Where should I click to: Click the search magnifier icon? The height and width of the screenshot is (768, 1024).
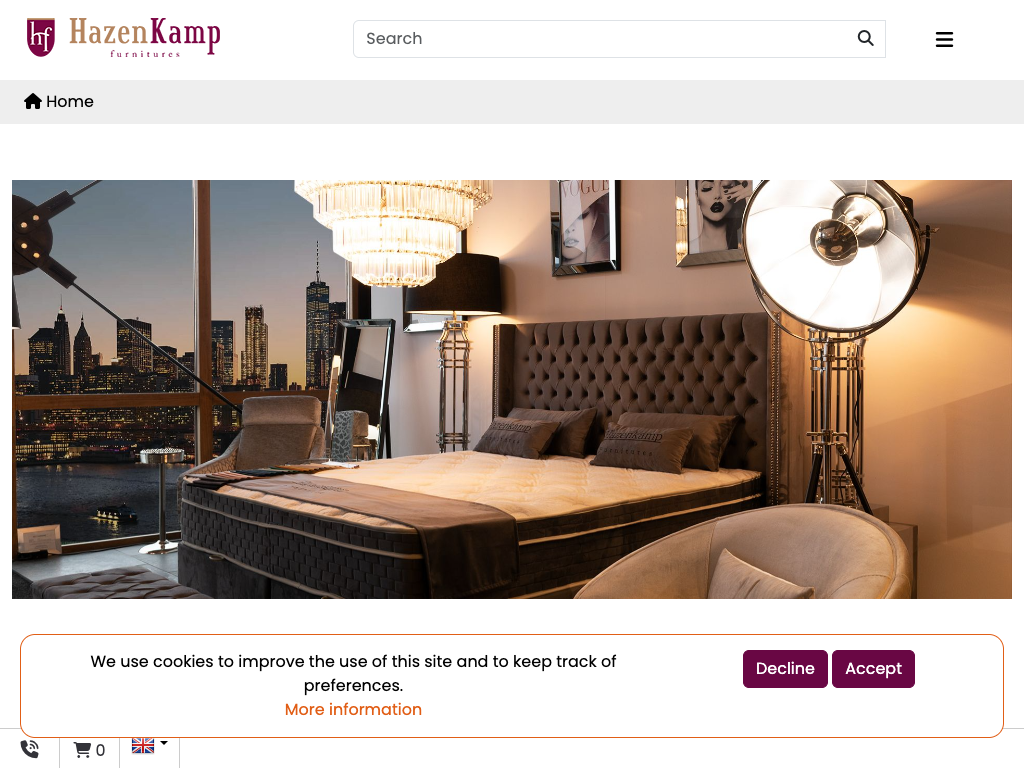click(x=865, y=39)
